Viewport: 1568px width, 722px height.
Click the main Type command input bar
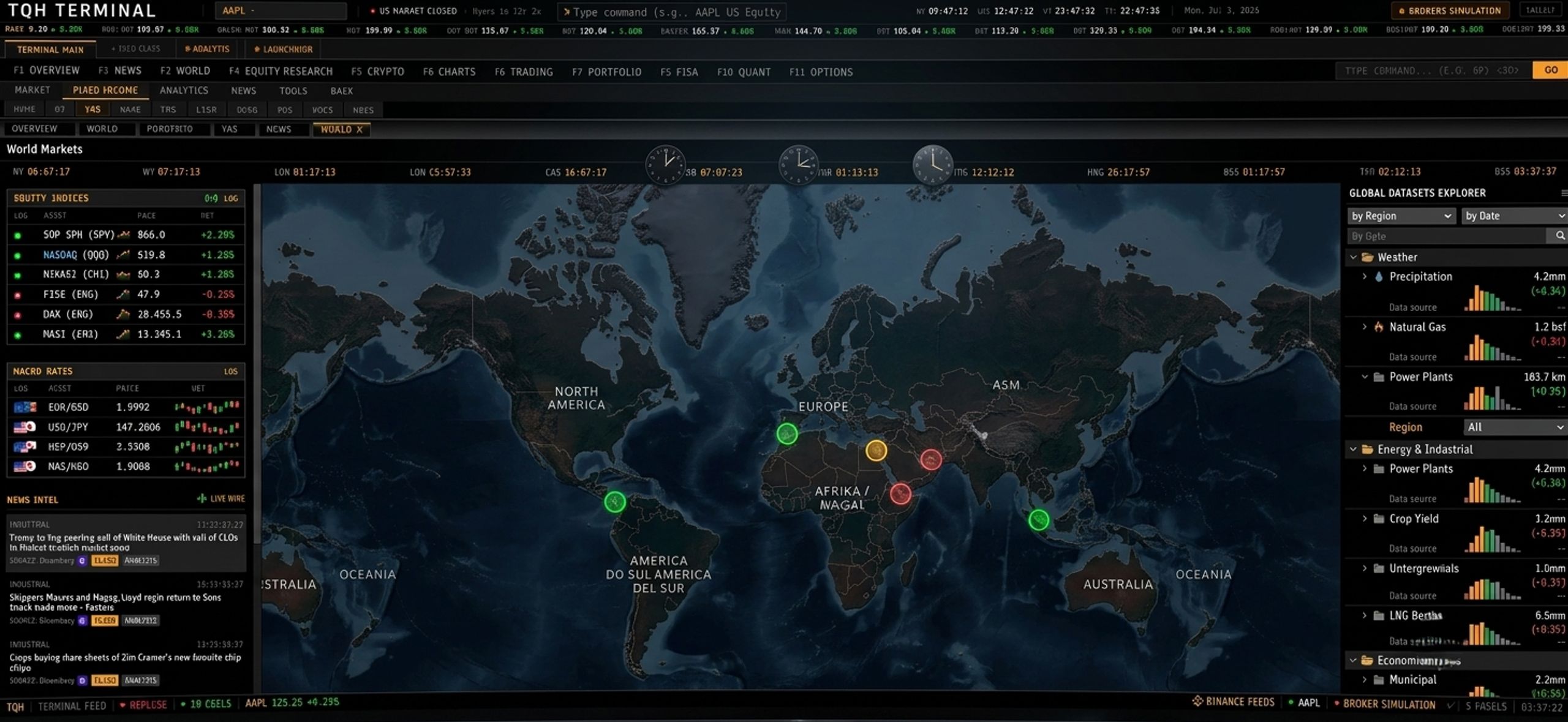click(x=672, y=12)
